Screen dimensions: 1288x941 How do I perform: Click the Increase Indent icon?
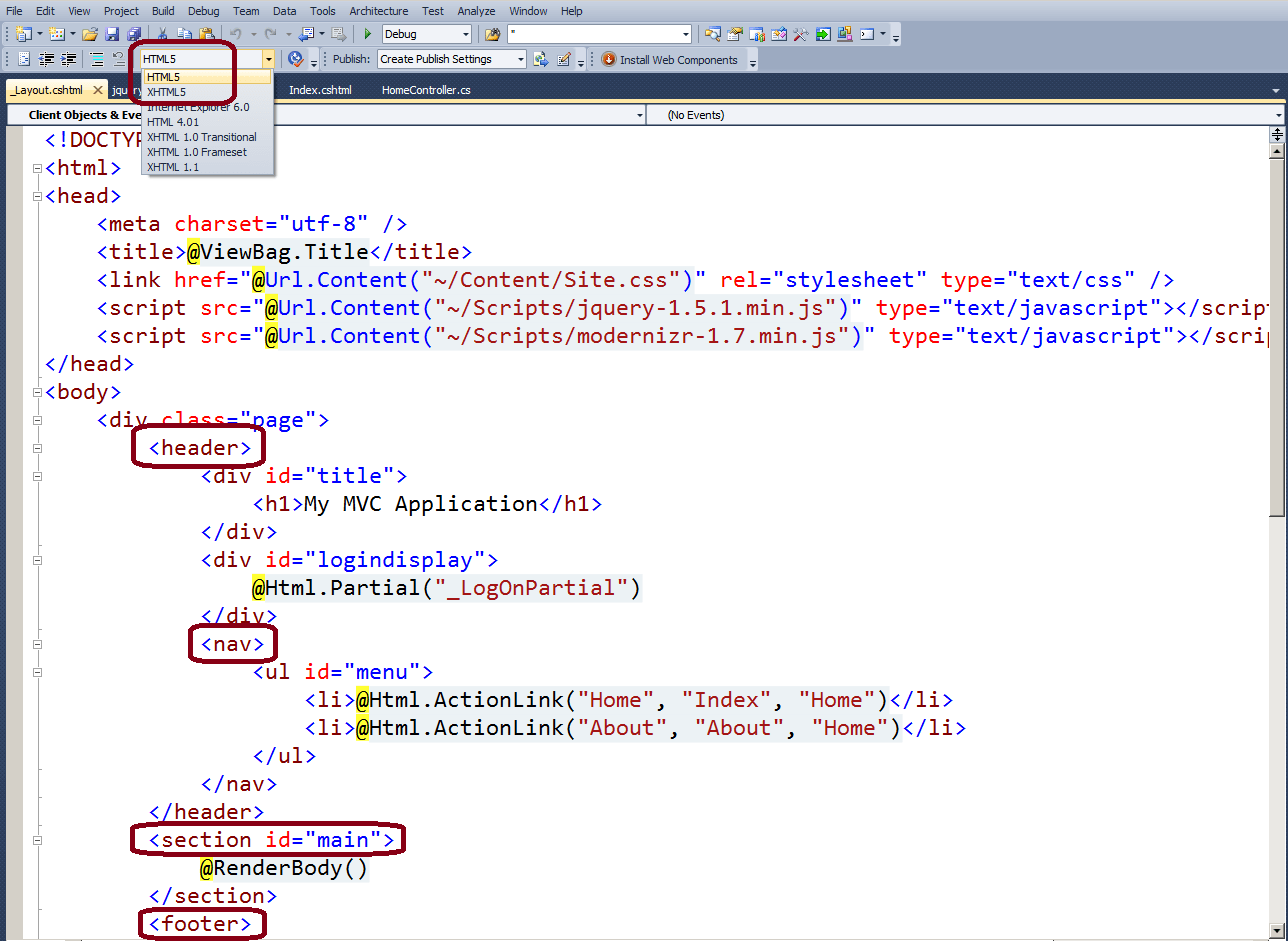click(68, 59)
